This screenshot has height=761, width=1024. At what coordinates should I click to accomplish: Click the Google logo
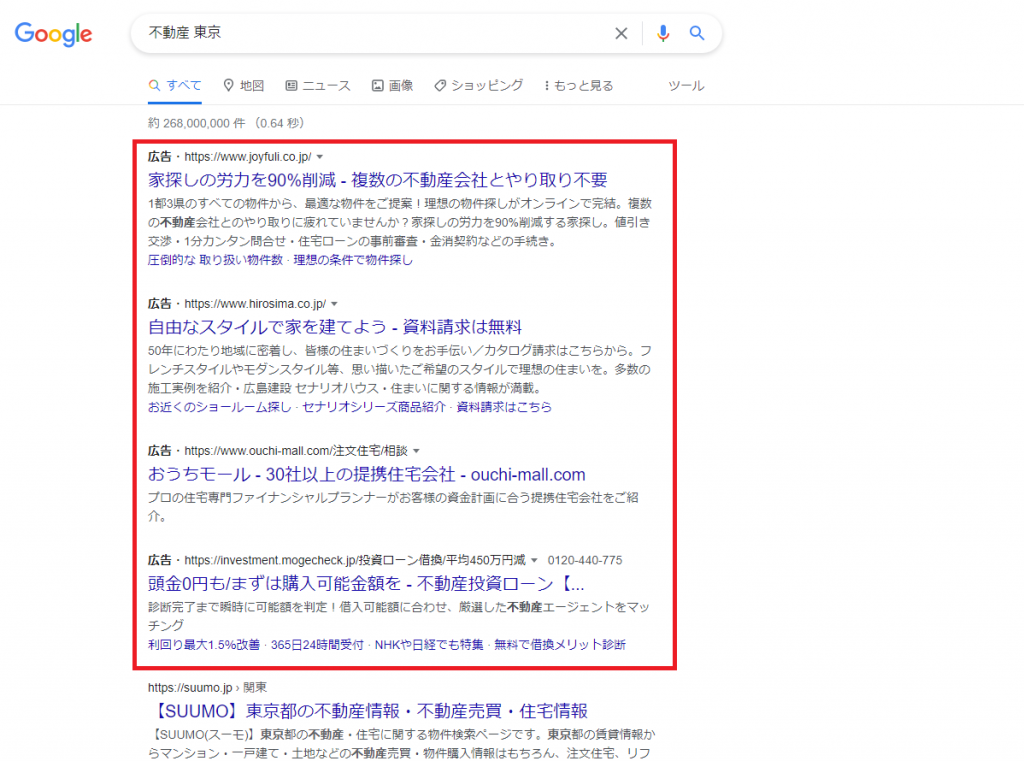[54, 34]
